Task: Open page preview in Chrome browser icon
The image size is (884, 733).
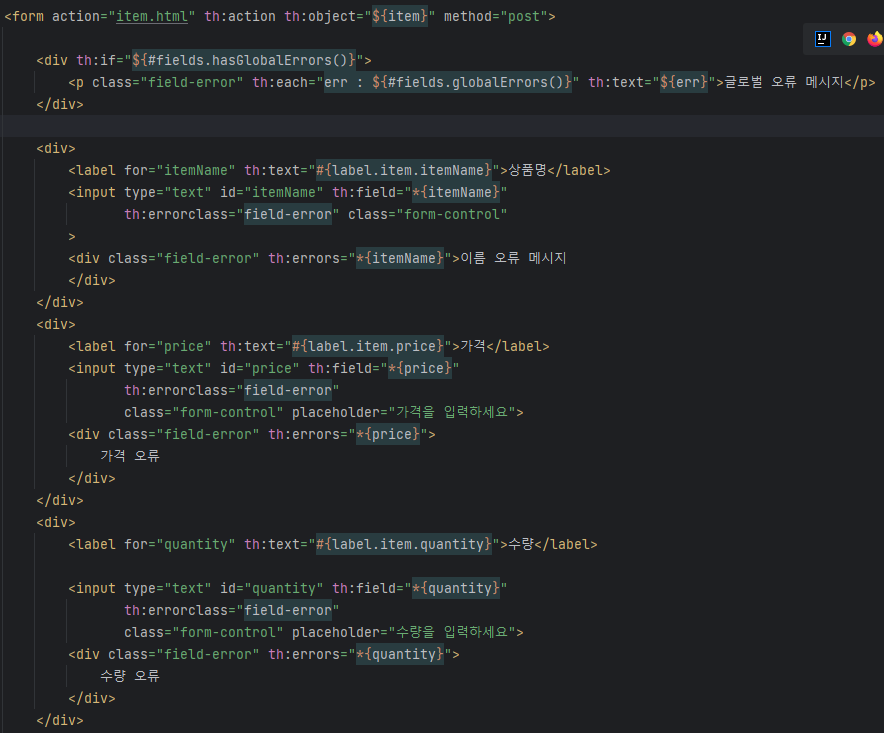Action: coord(849,39)
